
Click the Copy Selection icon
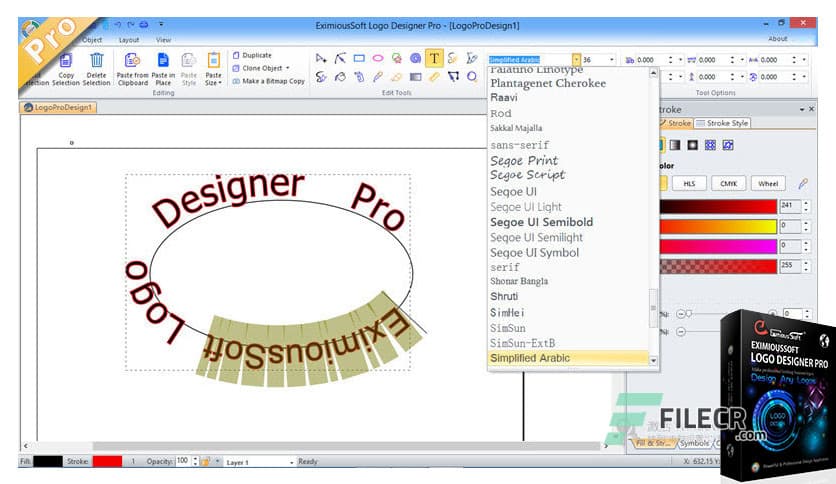(66, 60)
